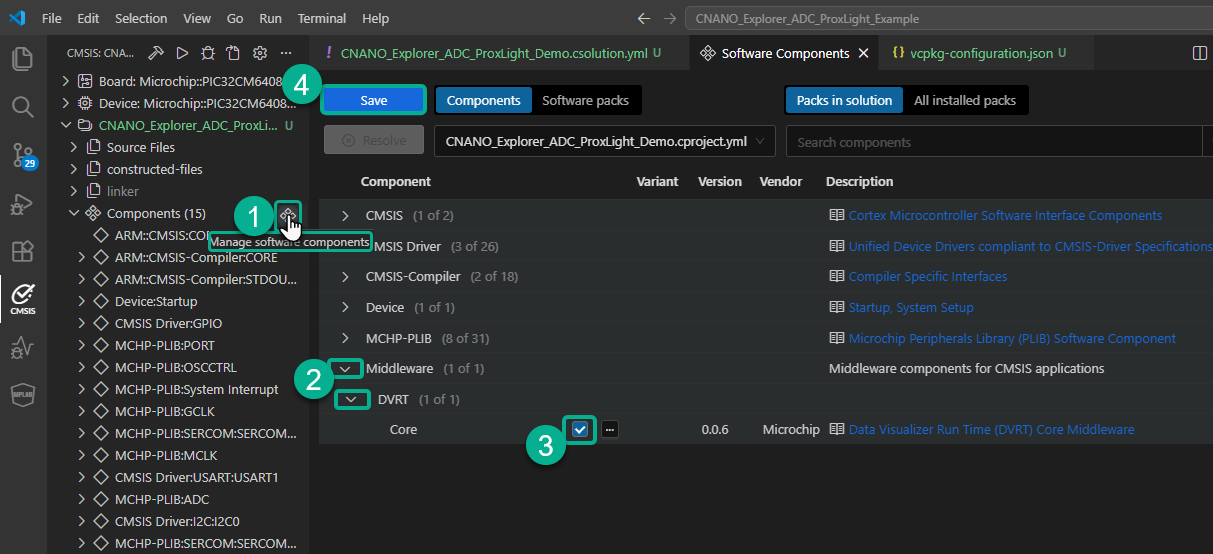Click the Save button
The image size is (1213, 554).
click(x=374, y=100)
